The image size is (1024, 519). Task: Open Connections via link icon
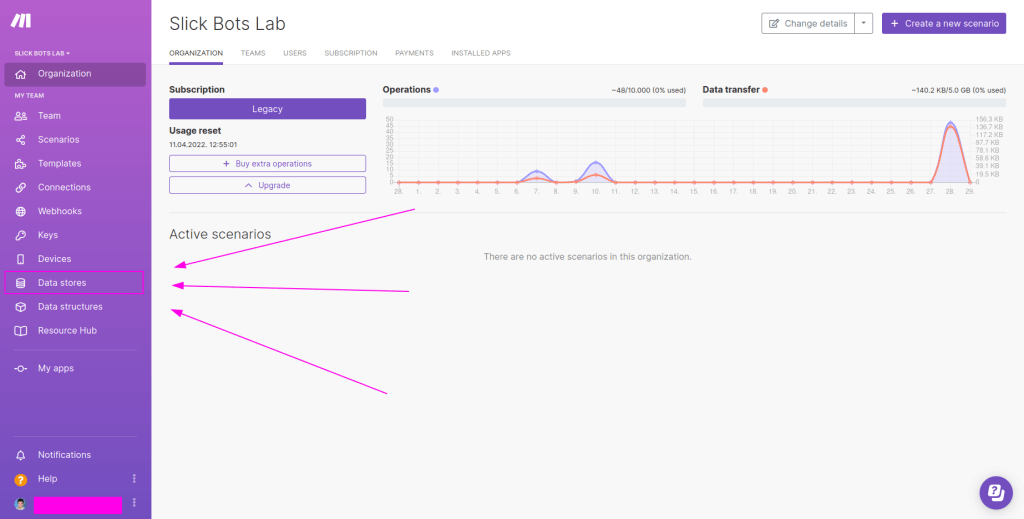(21, 187)
